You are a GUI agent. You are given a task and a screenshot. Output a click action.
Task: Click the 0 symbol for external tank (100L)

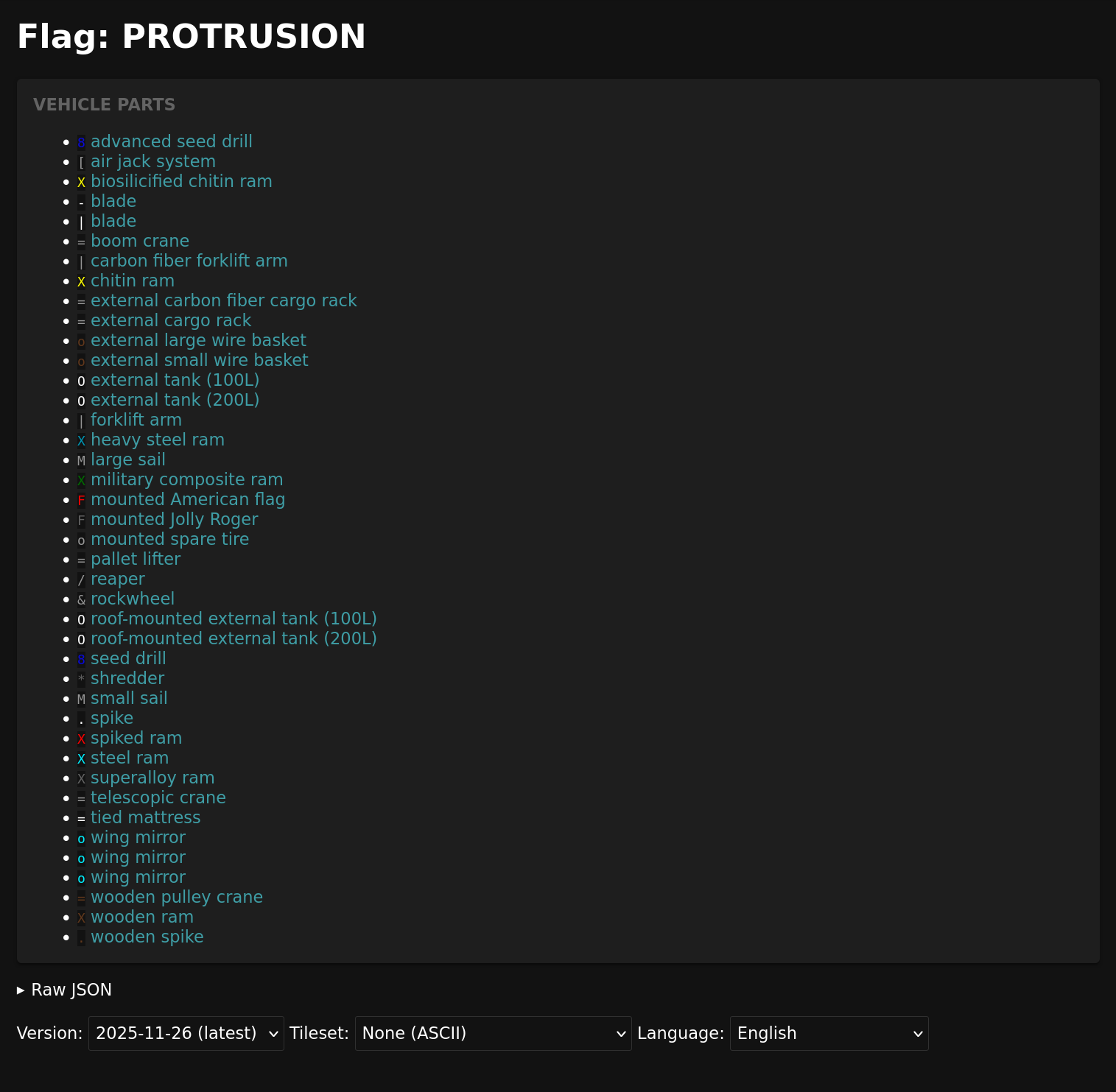[x=81, y=381]
